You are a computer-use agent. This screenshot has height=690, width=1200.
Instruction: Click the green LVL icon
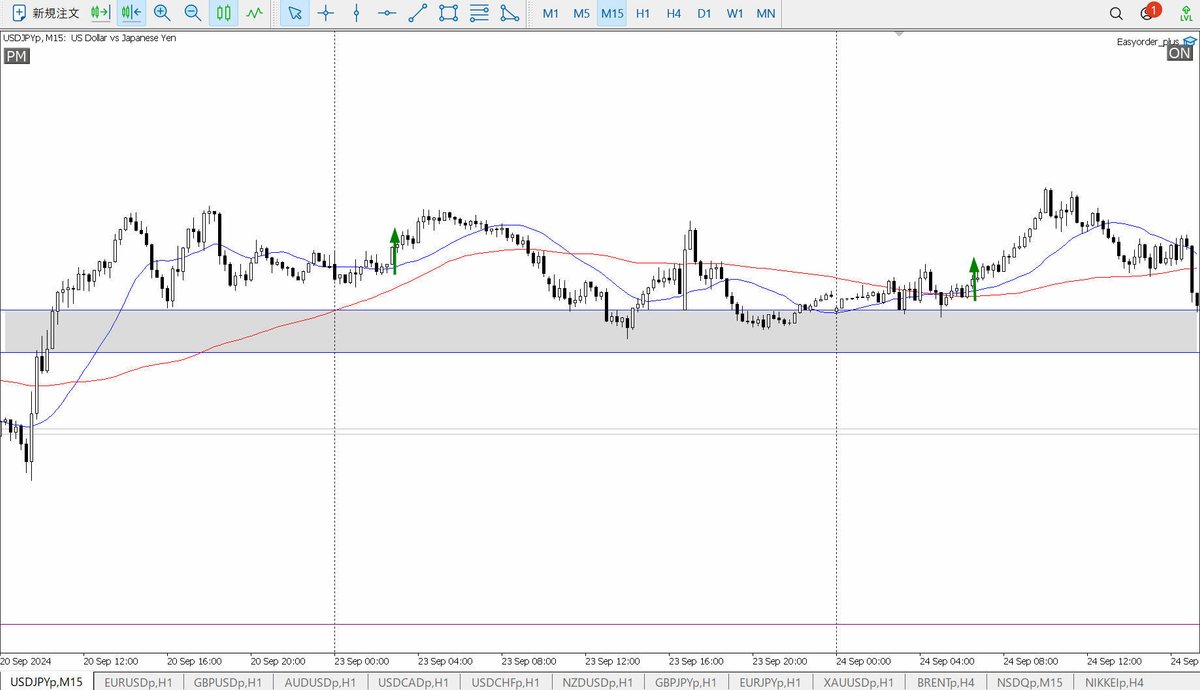click(1185, 14)
